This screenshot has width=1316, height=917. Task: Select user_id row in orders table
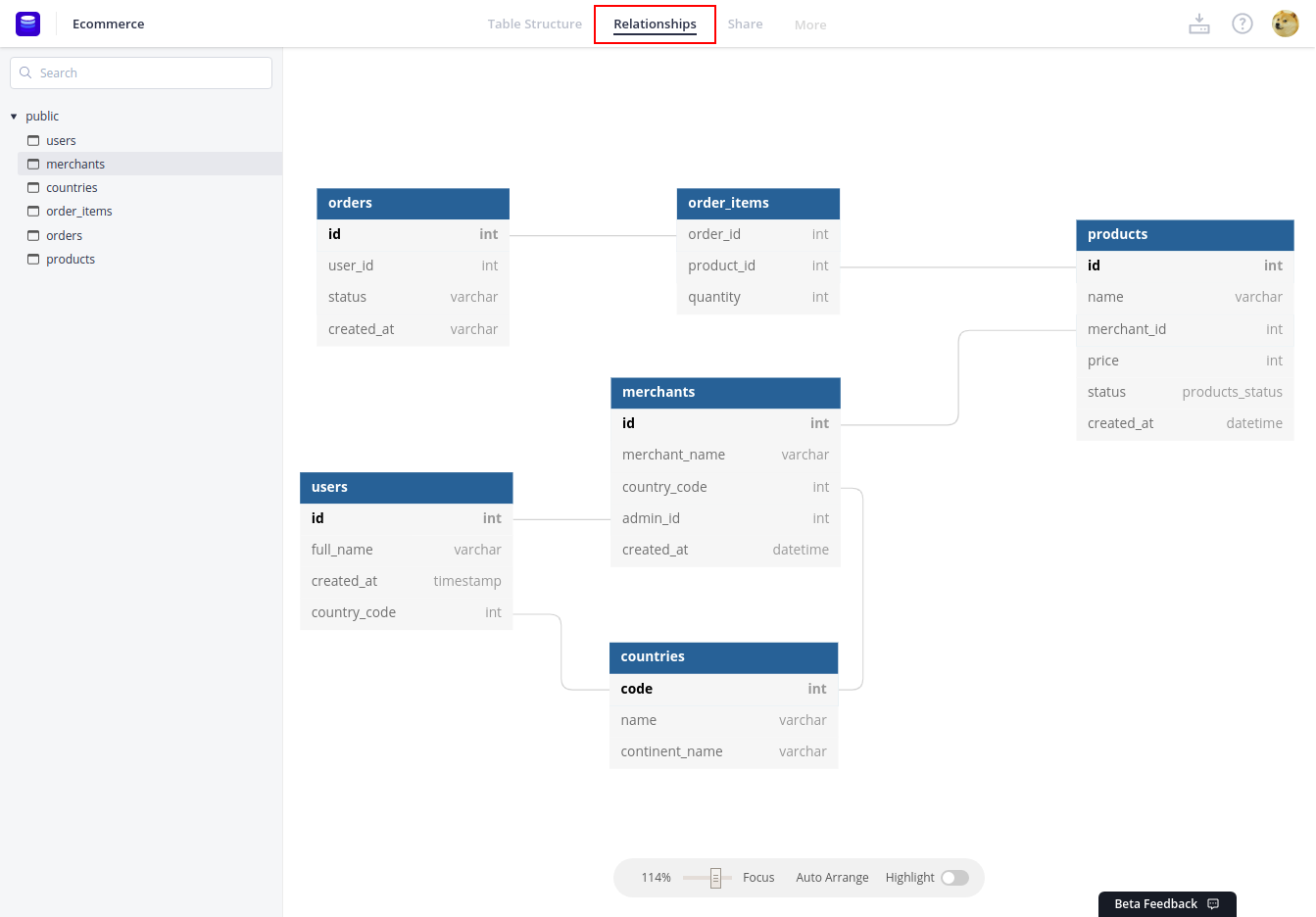[413, 265]
